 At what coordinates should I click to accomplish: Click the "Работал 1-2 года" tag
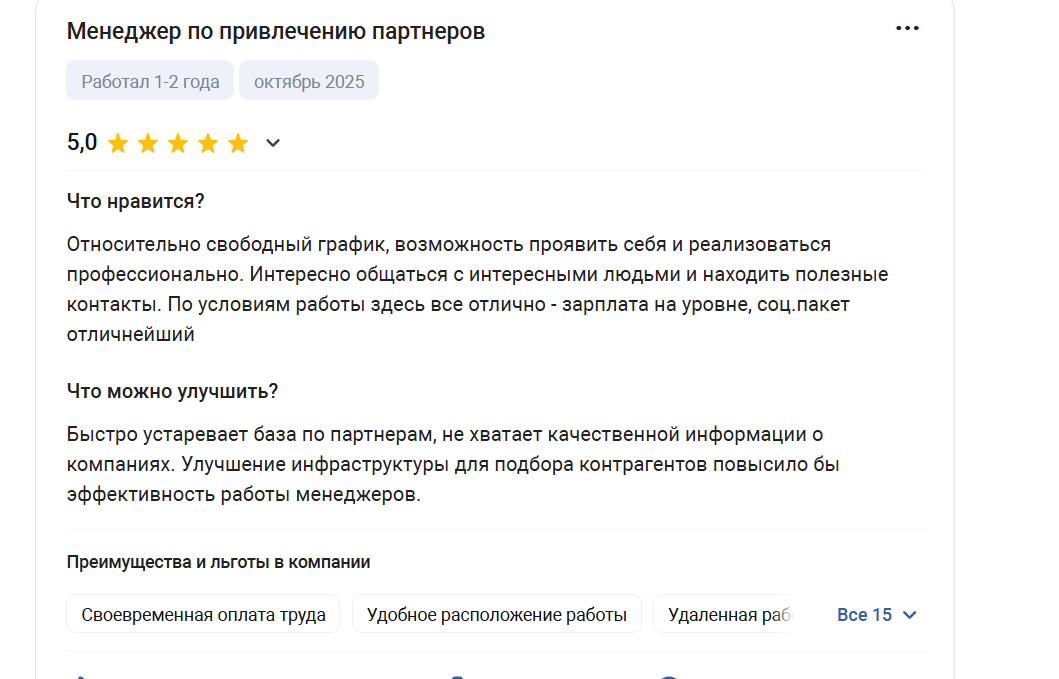[150, 81]
